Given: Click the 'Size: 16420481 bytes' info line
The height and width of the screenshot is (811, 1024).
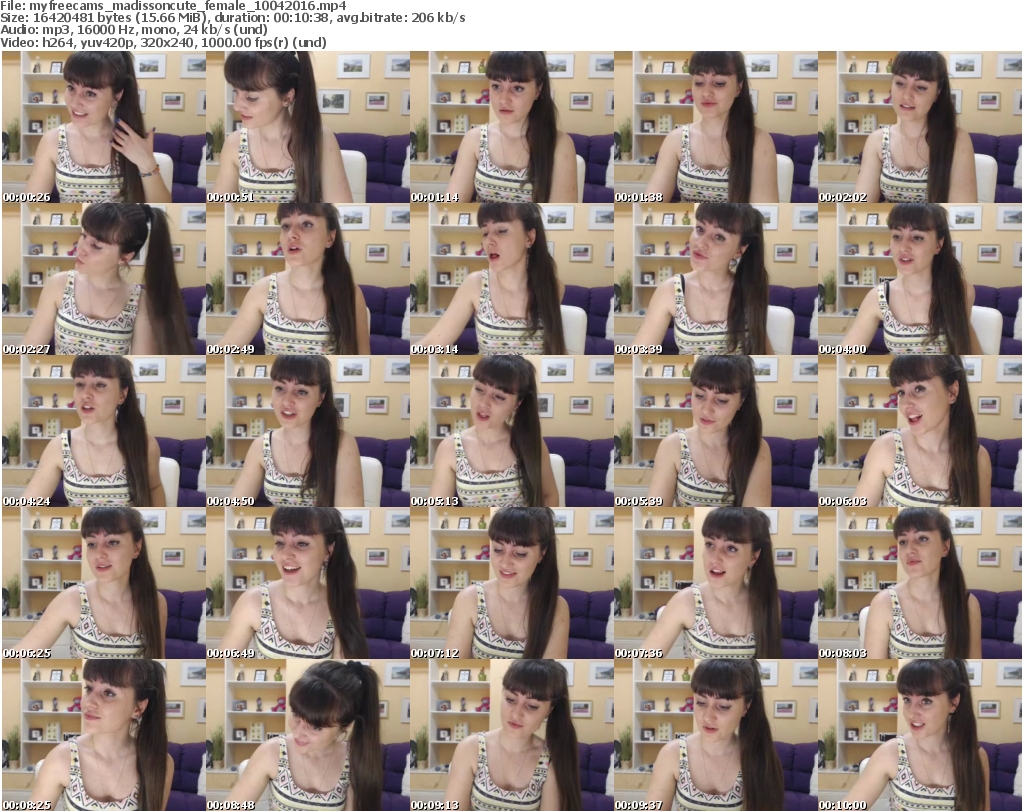Looking at the screenshot, I should click(x=233, y=18).
